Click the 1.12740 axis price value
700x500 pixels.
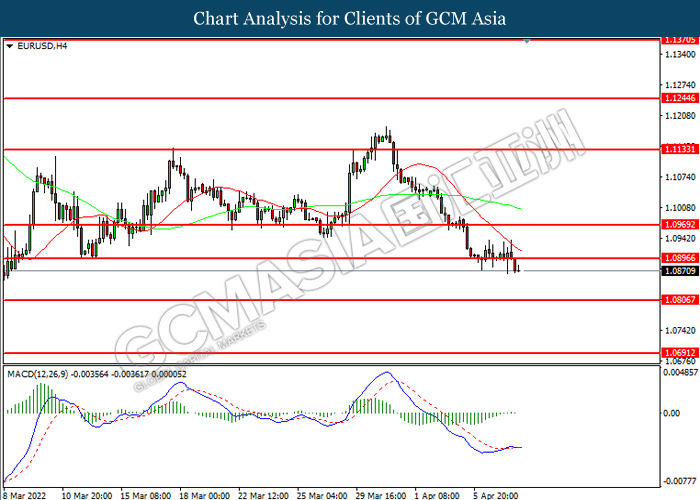(x=680, y=85)
